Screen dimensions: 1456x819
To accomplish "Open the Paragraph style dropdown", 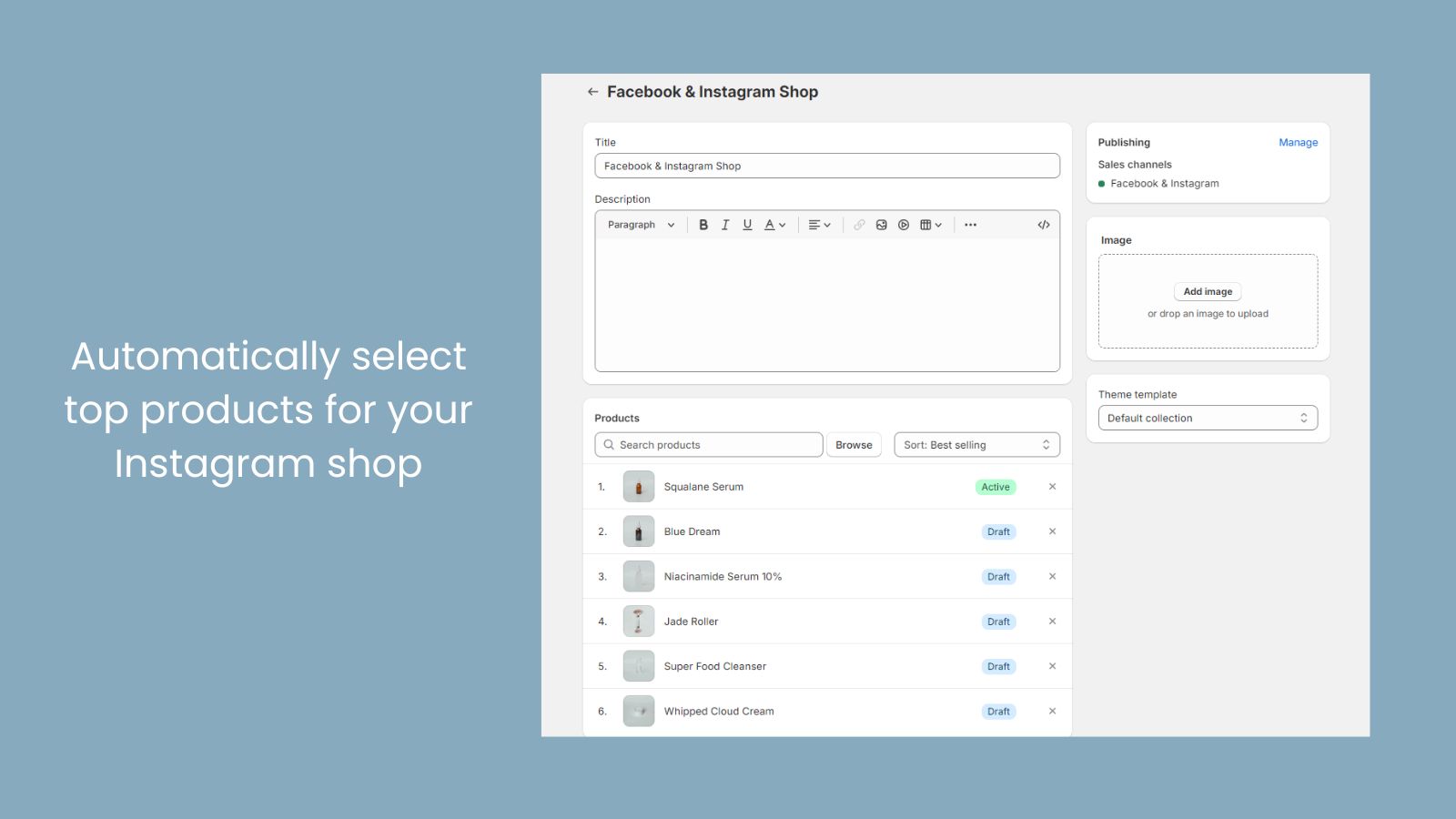I will (641, 225).
